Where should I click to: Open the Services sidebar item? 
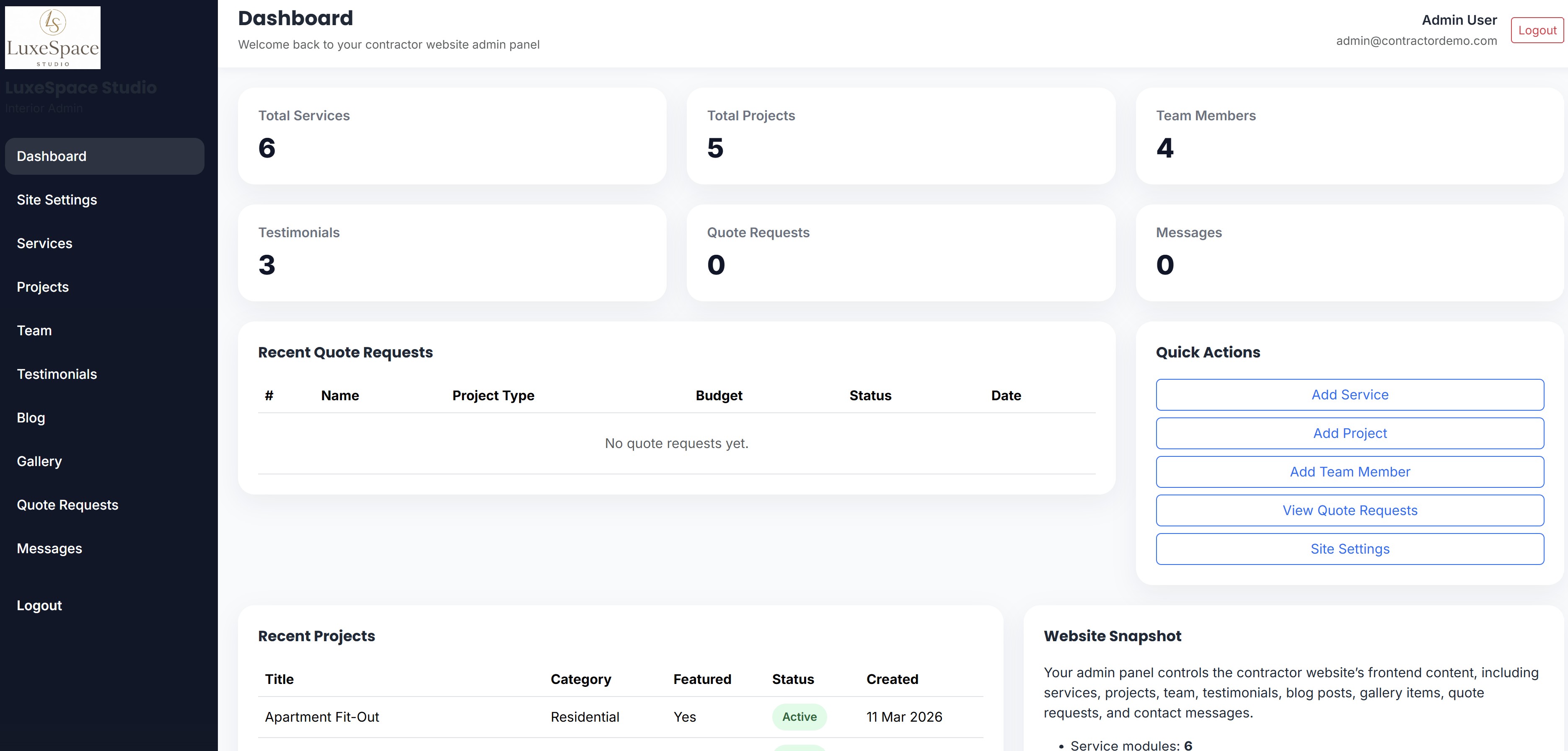[105, 243]
